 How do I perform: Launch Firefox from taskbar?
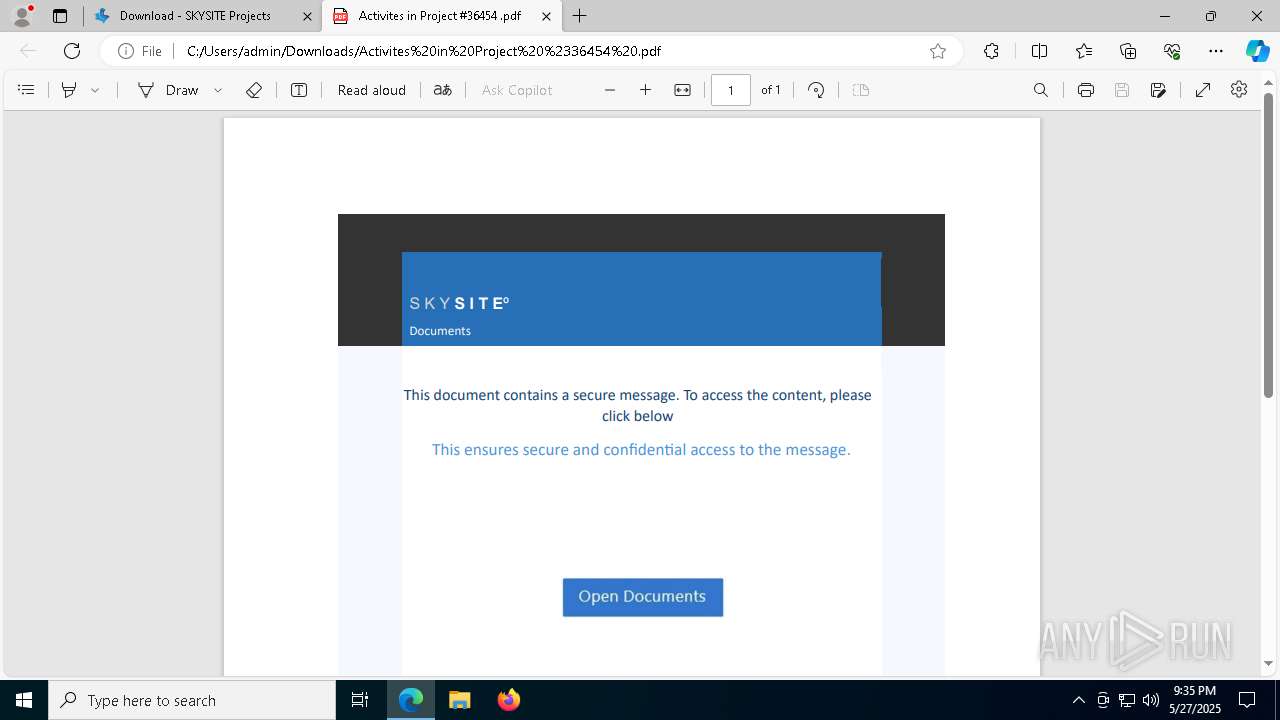pyautogui.click(x=509, y=700)
